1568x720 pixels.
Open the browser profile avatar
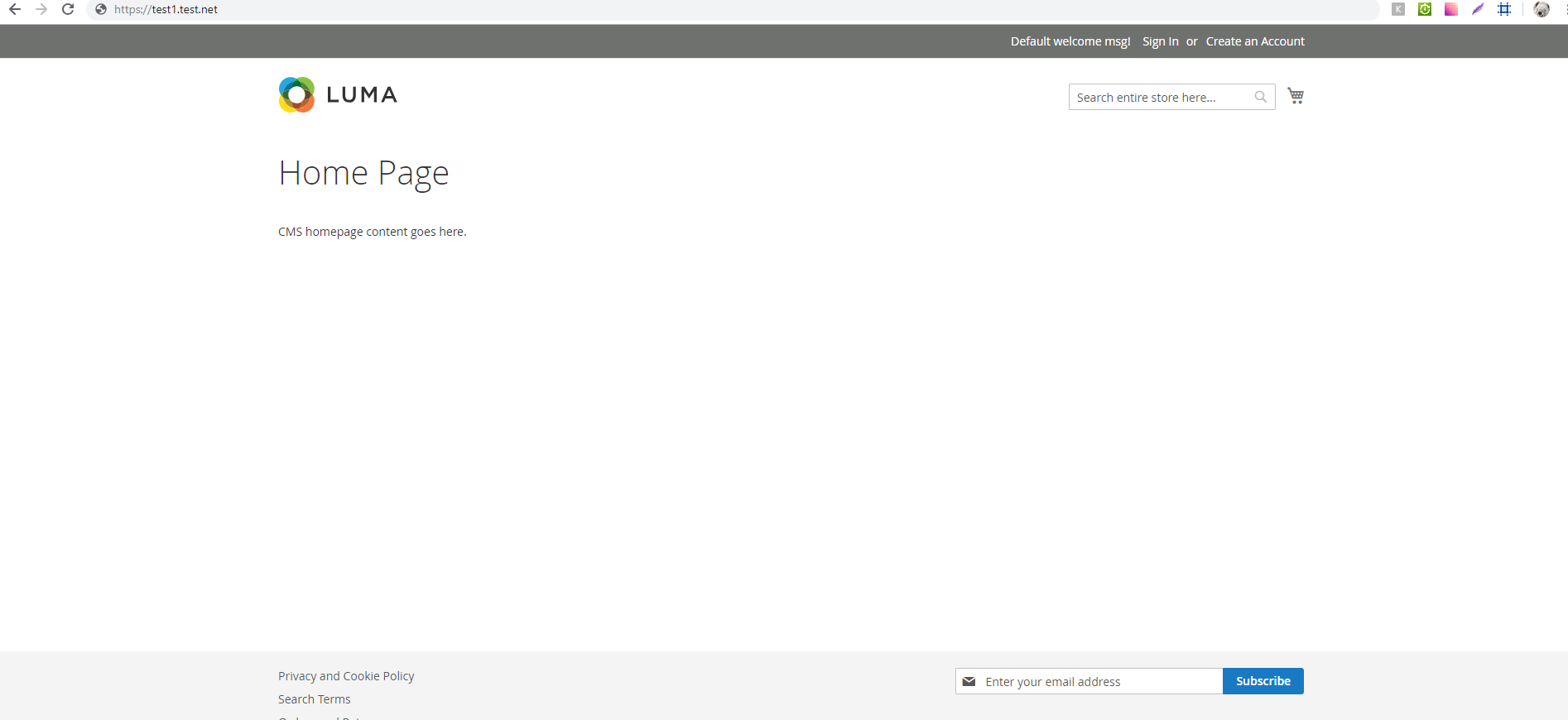pos(1542,9)
